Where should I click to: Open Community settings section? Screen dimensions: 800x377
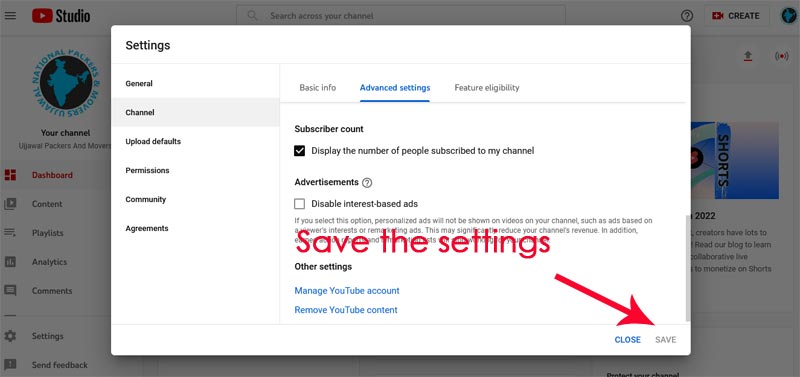[195, 199]
